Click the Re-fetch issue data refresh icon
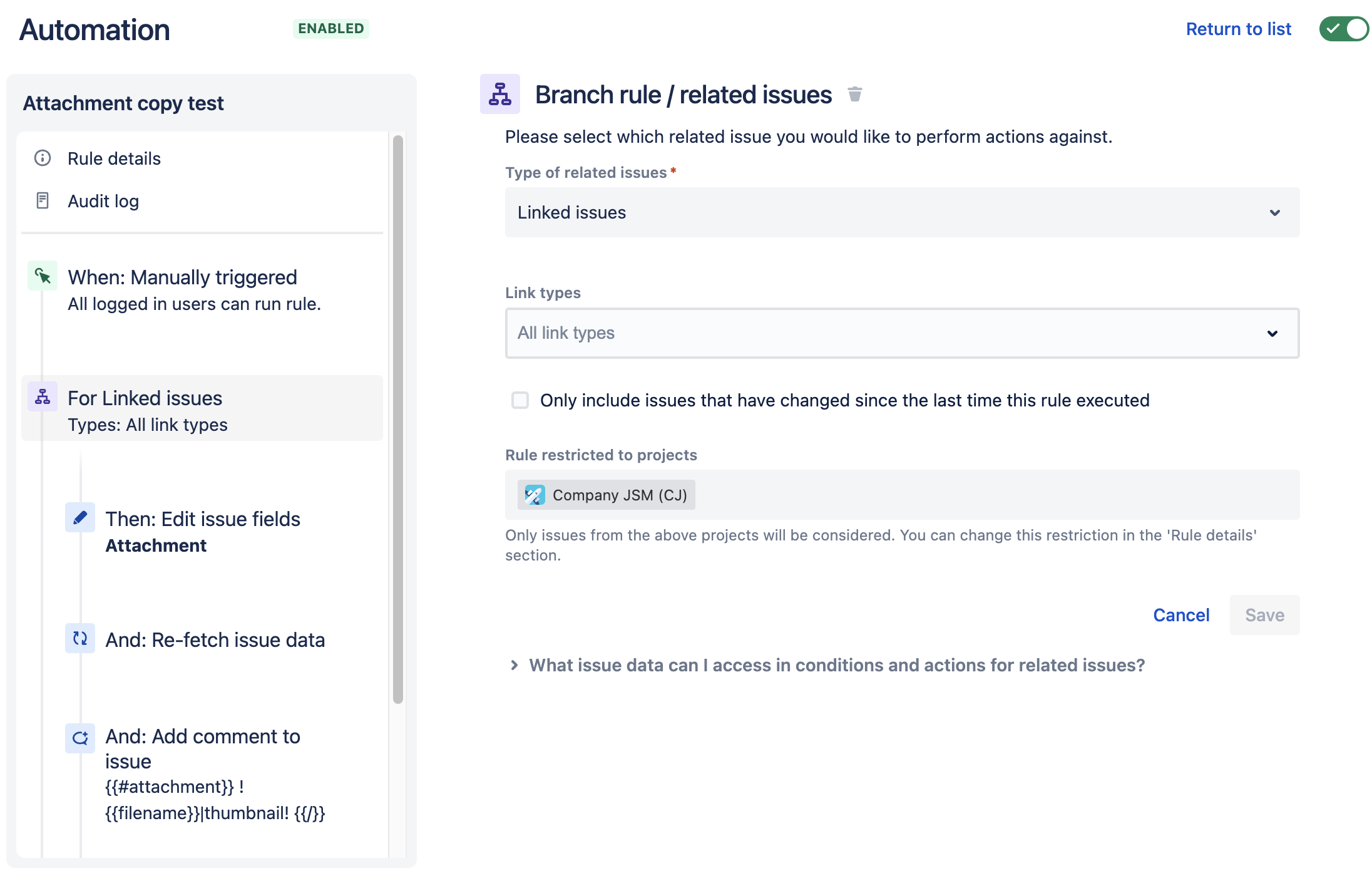This screenshot has height=878, width=1372. [79, 639]
